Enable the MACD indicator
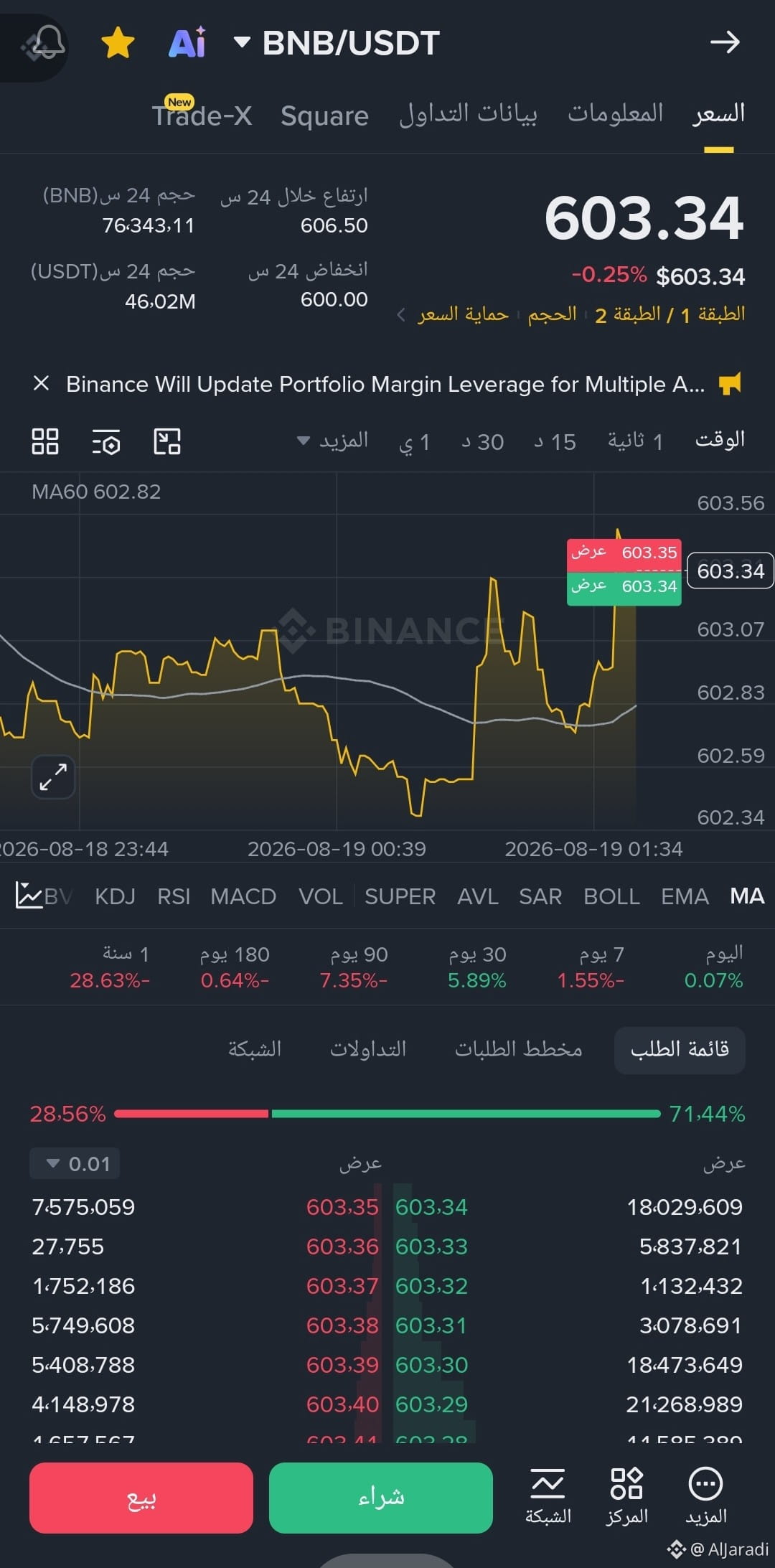Viewport: 775px width, 1568px height. pos(243,896)
